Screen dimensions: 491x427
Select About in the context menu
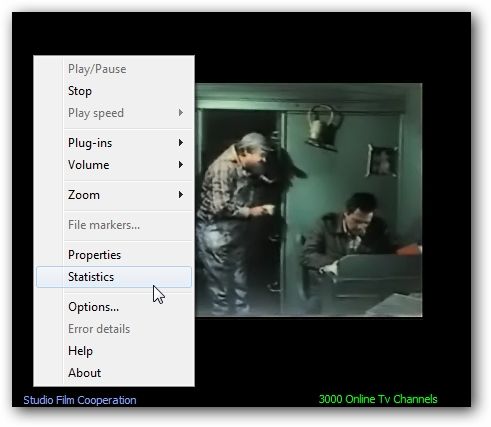tap(114, 373)
